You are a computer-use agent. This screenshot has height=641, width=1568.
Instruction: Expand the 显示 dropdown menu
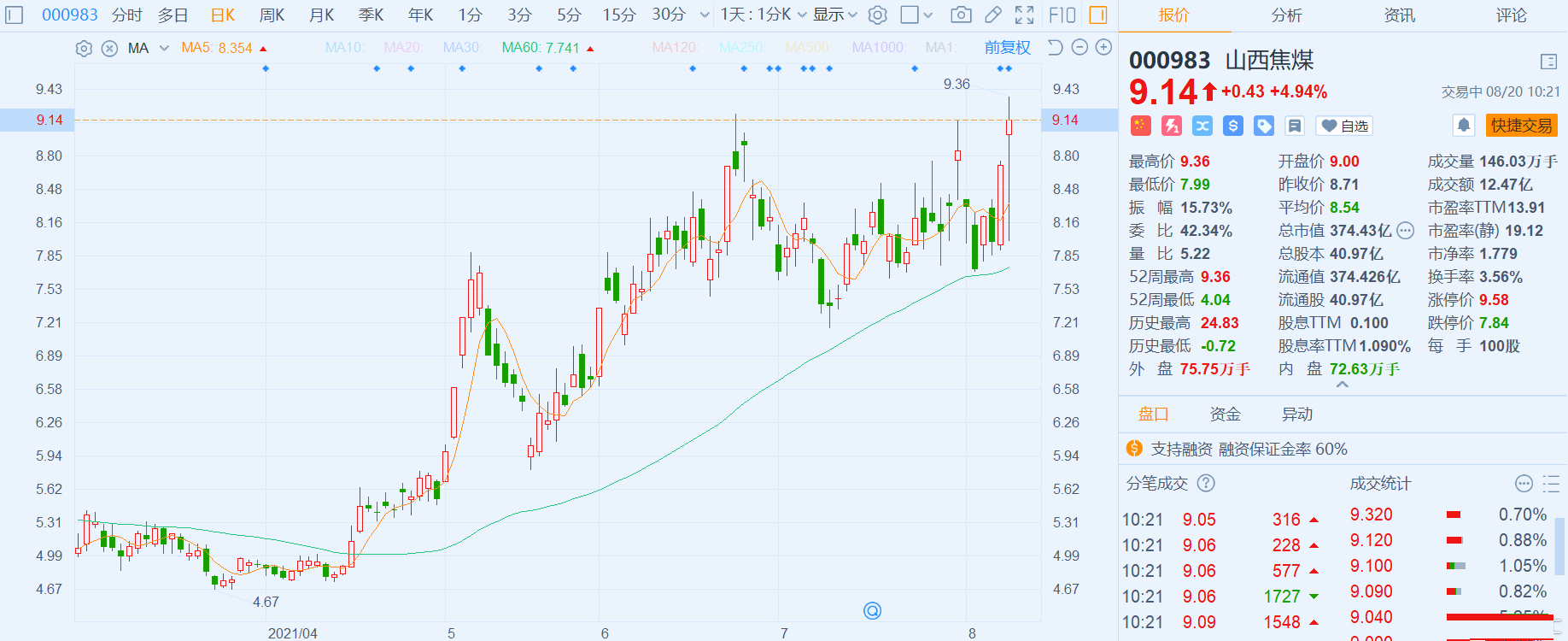(834, 15)
